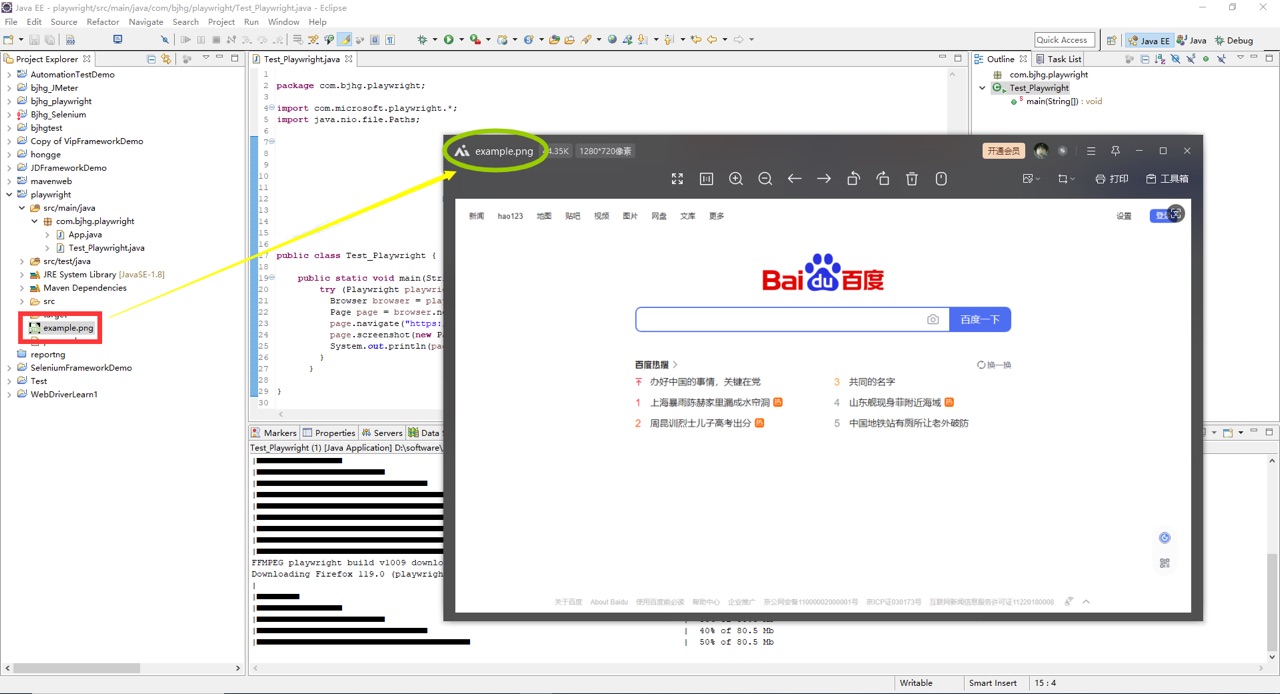The height and width of the screenshot is (694, 1280).
Task: Expand the AutomationTestDemo project
Action: [9, 74]
